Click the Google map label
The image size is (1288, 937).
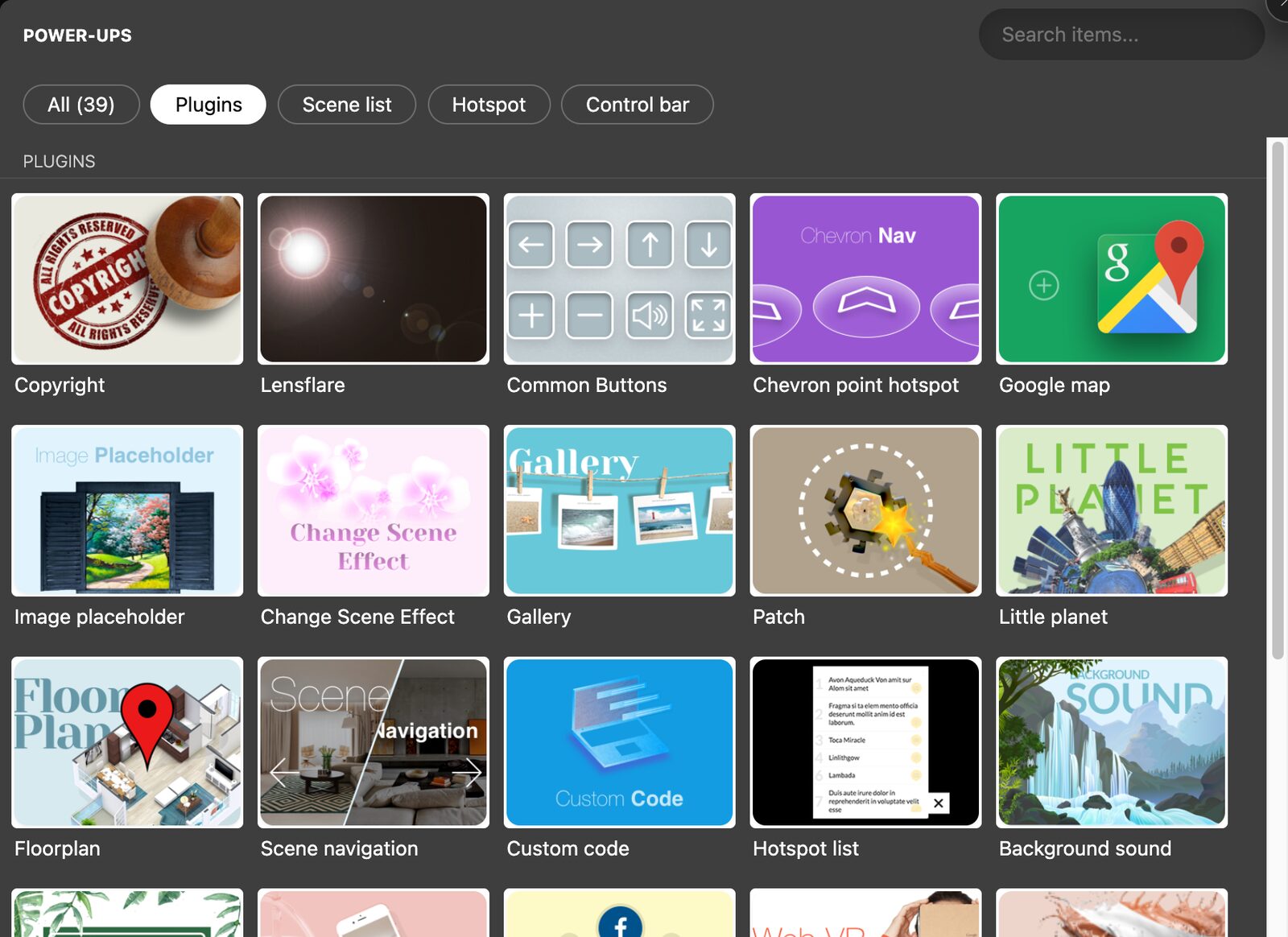1055,385
